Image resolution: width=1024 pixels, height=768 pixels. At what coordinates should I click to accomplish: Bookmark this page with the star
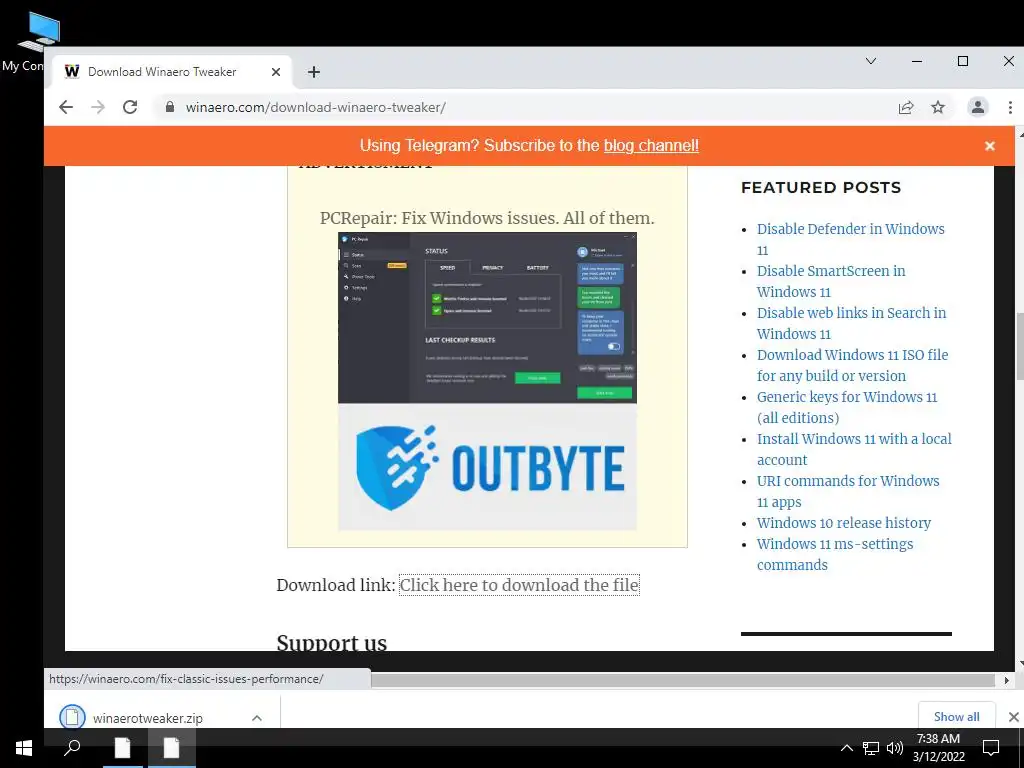pos(938,107)
